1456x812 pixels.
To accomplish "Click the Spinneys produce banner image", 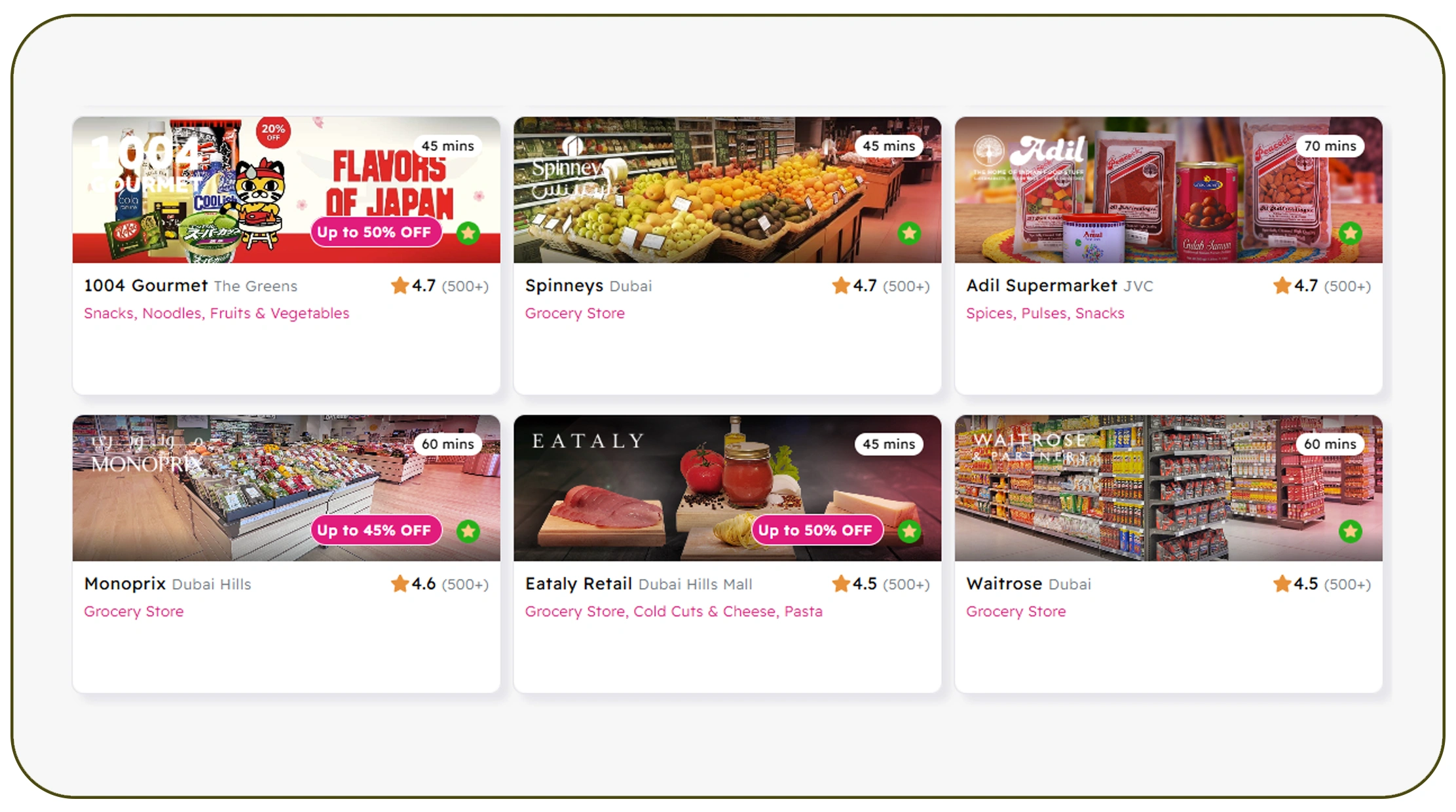I will [727, 190].
